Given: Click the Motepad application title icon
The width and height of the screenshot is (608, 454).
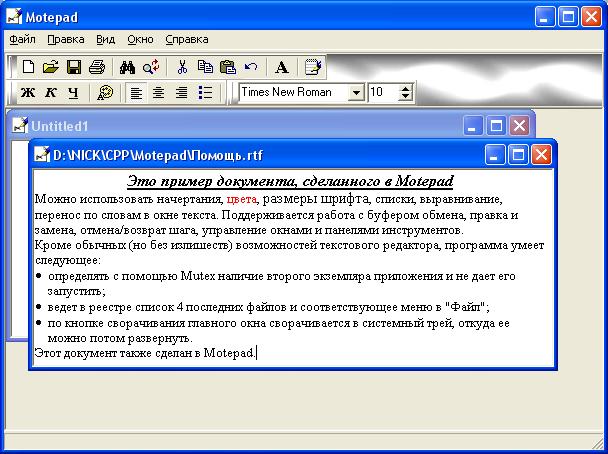Looking at the screenshot, I should tap(14, 17).
